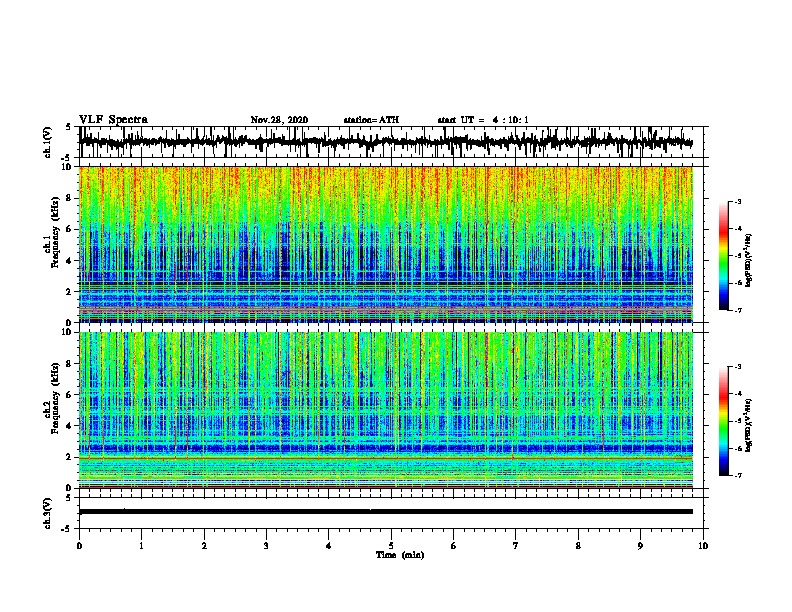The width and height of the screenshot is (792, 612).
Task: Click the ch.1 color bar log(PSD) label
Action: coord(749,260)
